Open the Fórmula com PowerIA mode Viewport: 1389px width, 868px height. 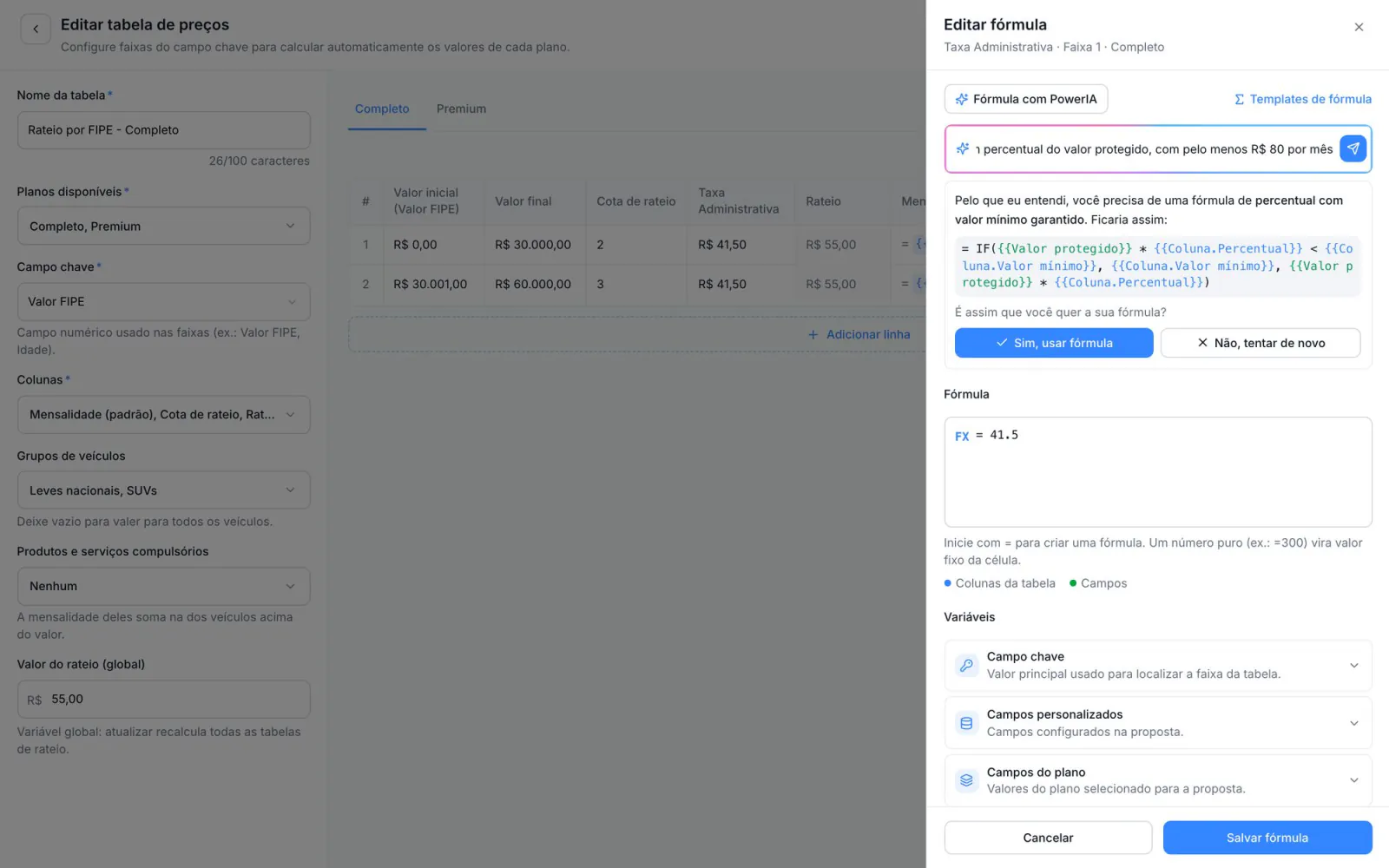1026,99
